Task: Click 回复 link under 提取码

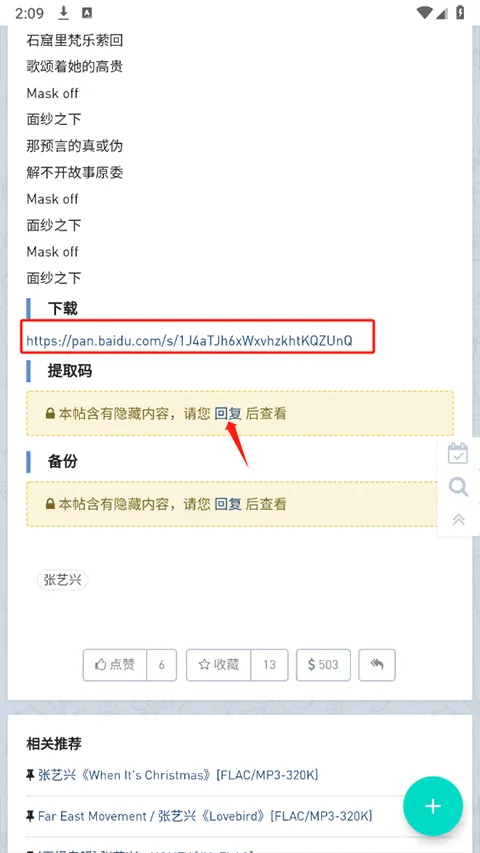Action: click(x=228, y=413)
